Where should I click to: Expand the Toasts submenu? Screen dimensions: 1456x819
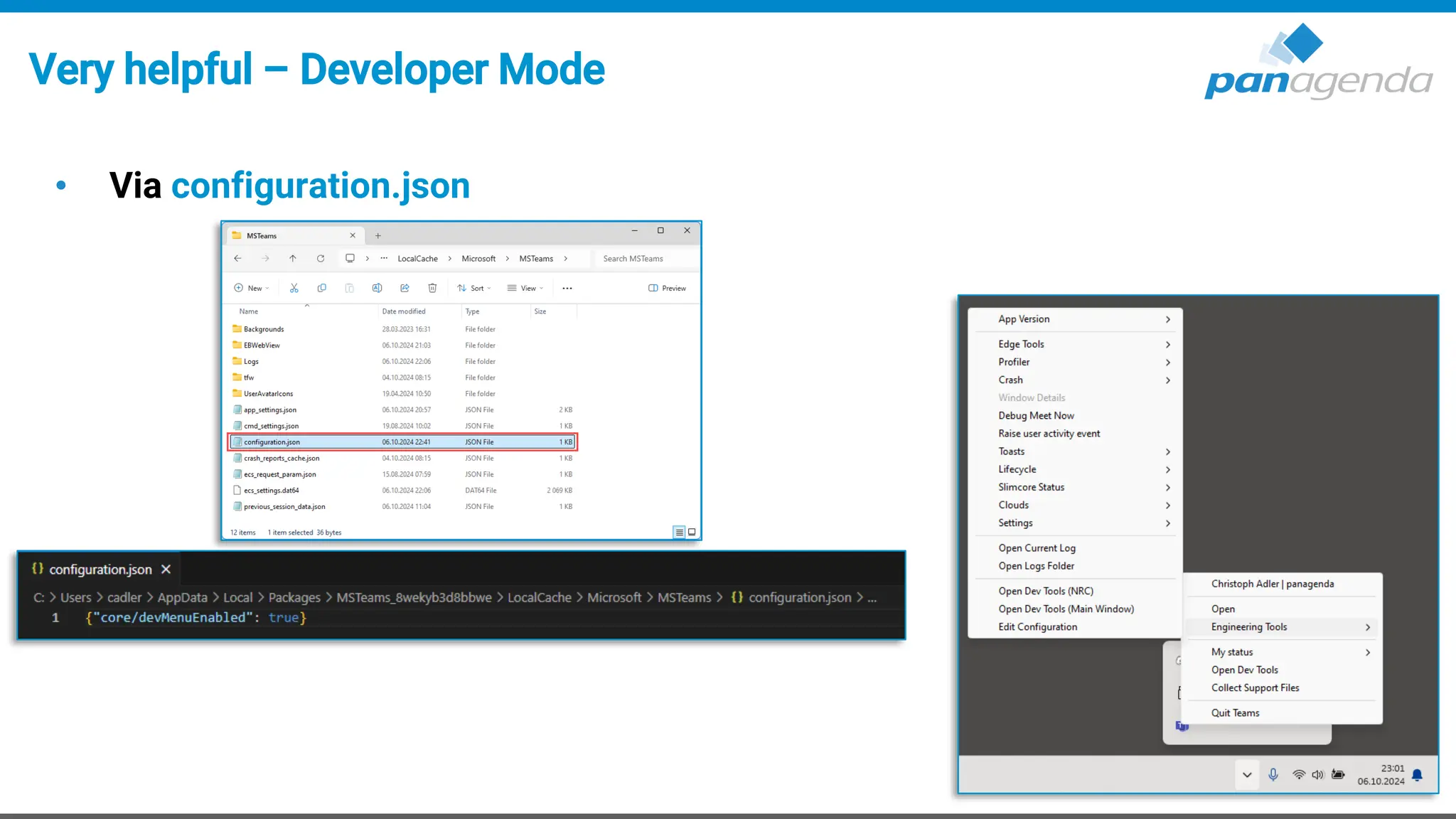(x=1075, y=451)
